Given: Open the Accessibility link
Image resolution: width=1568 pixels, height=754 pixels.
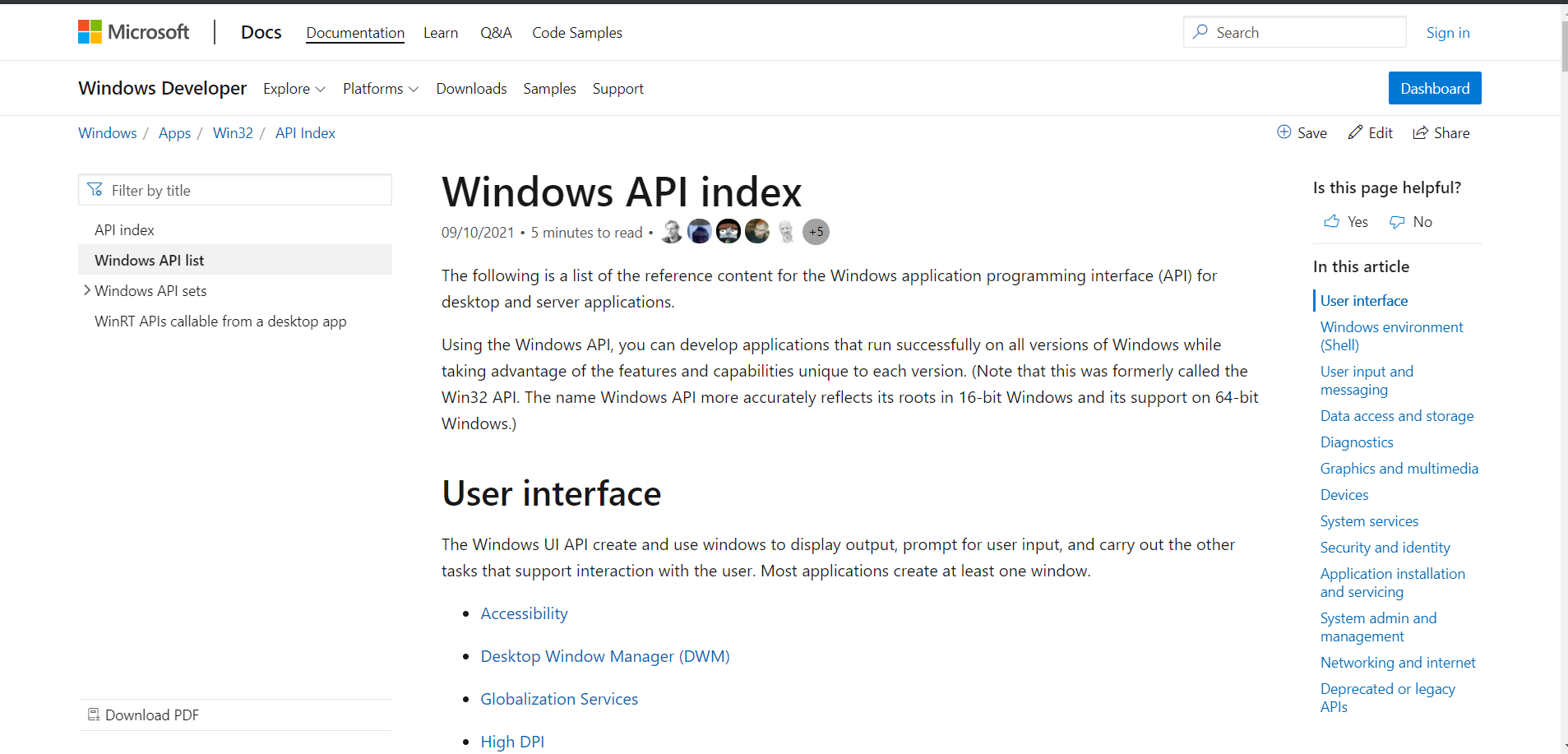Looking at the screenshot, I should point(524,613).
